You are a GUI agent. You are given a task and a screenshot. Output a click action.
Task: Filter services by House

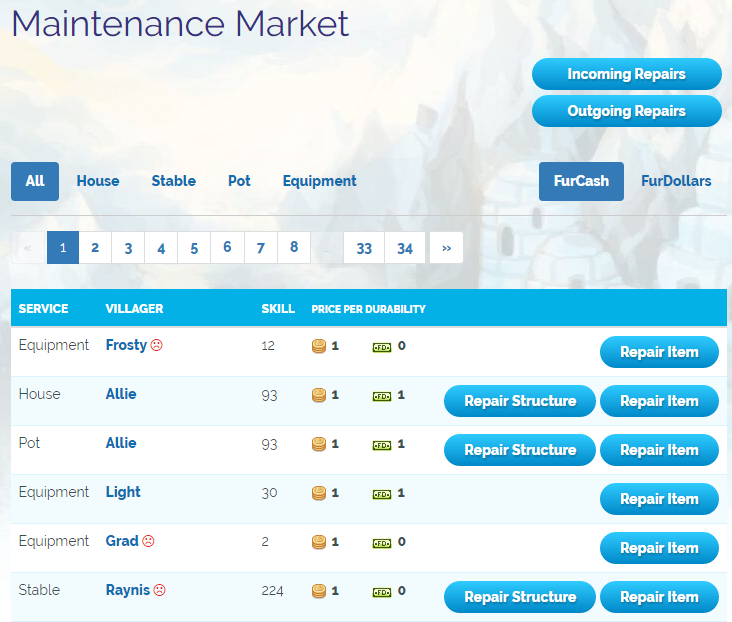click(98, 181)
